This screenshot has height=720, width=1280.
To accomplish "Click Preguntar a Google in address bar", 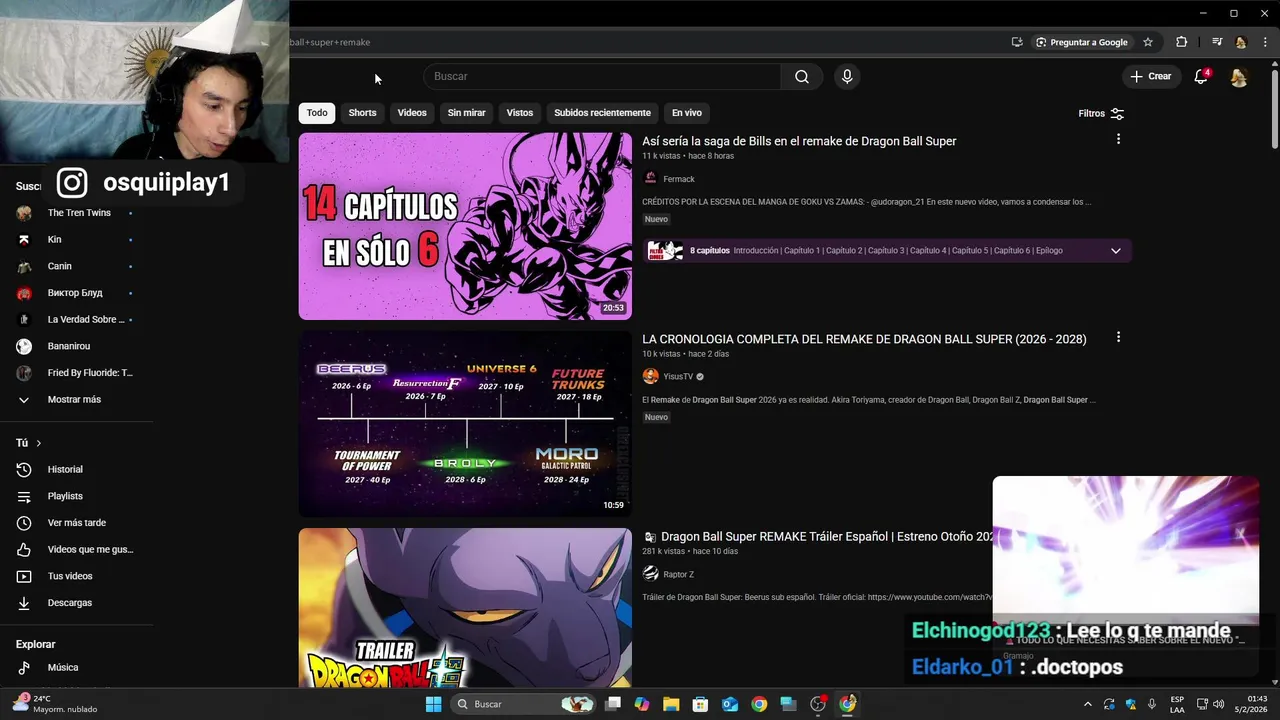I will (x=1082, y=42).
